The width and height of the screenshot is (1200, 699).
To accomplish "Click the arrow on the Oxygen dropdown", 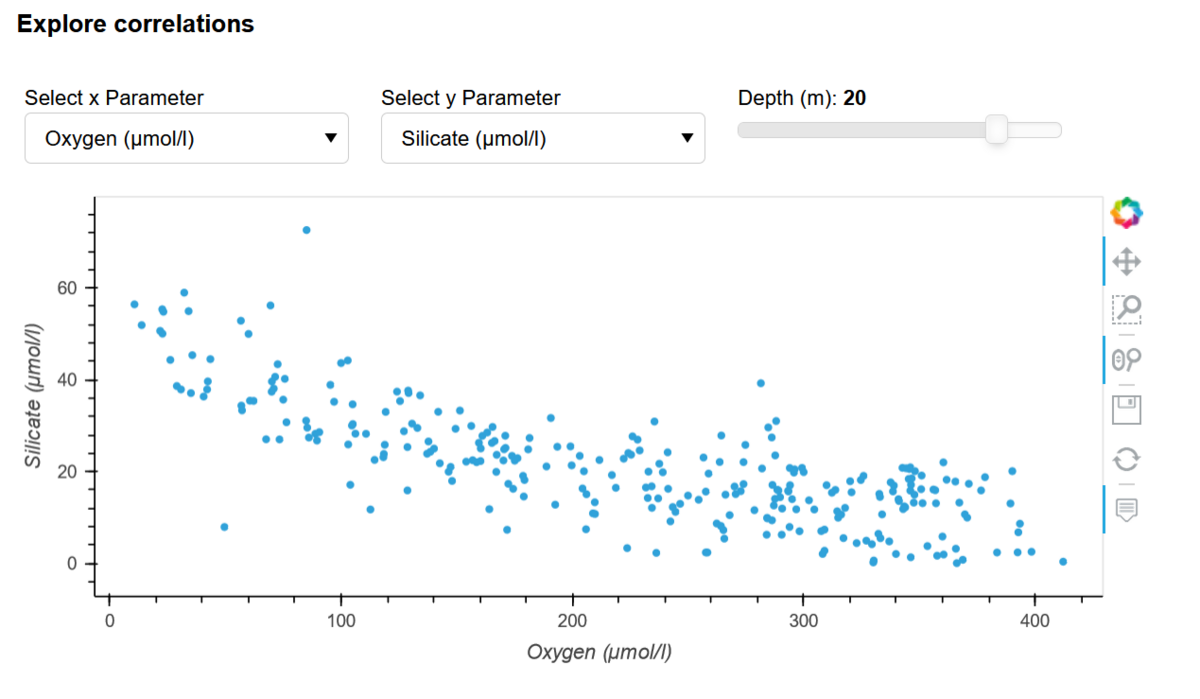I will (331, 139).
